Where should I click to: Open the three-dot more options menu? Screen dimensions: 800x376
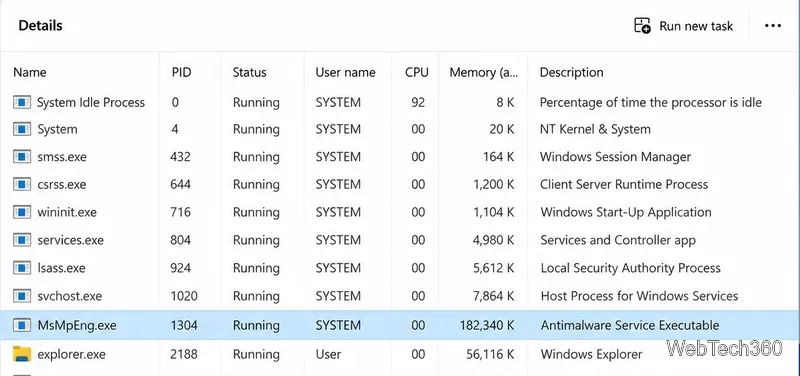pos(773,26)
